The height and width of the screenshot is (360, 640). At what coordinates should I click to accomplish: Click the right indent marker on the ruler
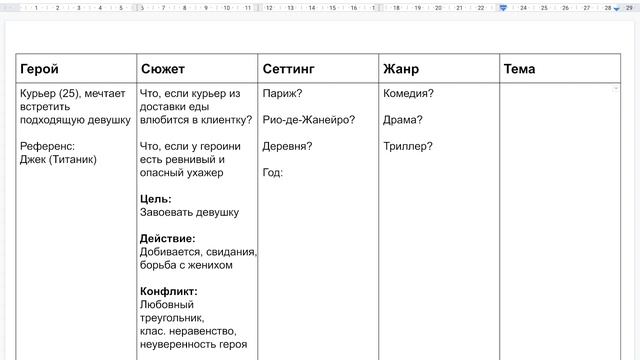[x=617, y=8]
